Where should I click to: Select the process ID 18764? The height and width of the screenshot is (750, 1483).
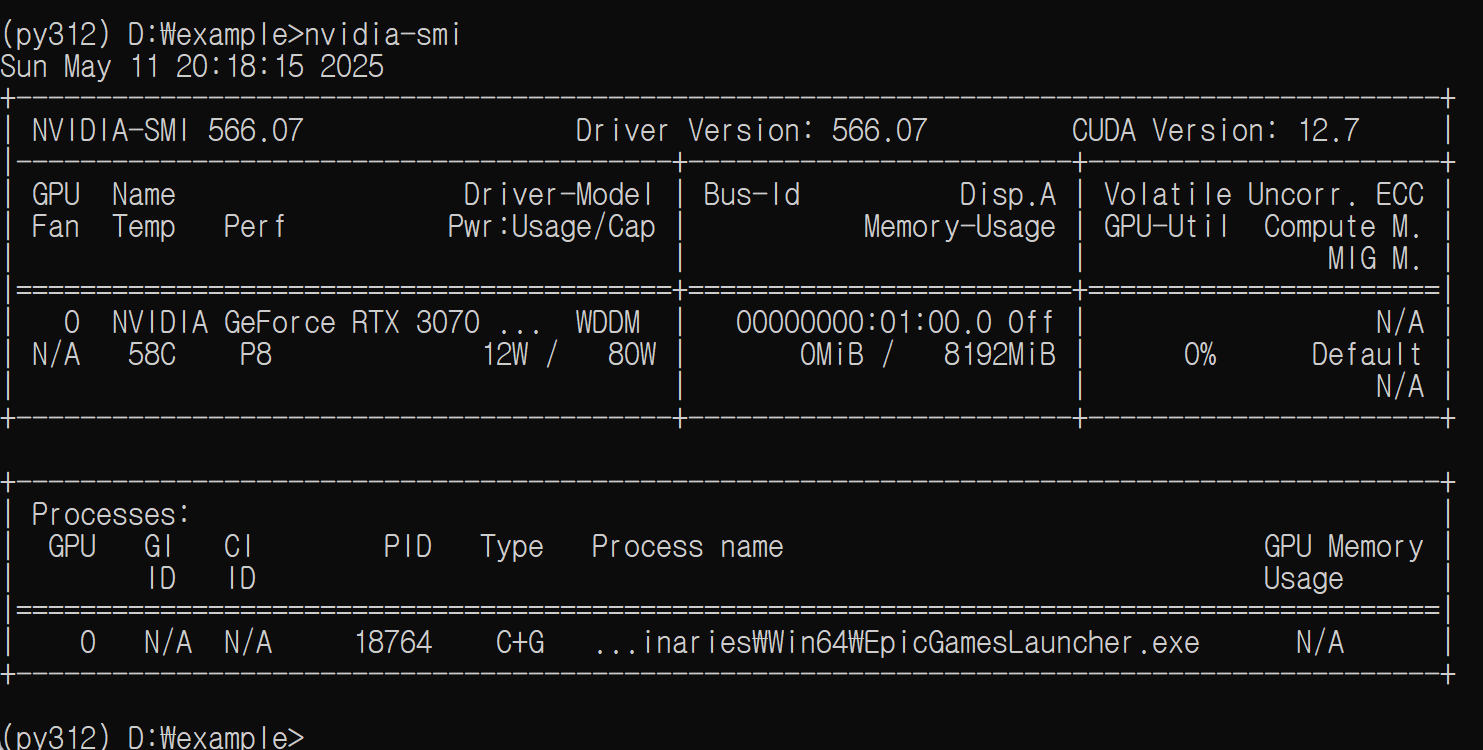click(x=393, y=643)
